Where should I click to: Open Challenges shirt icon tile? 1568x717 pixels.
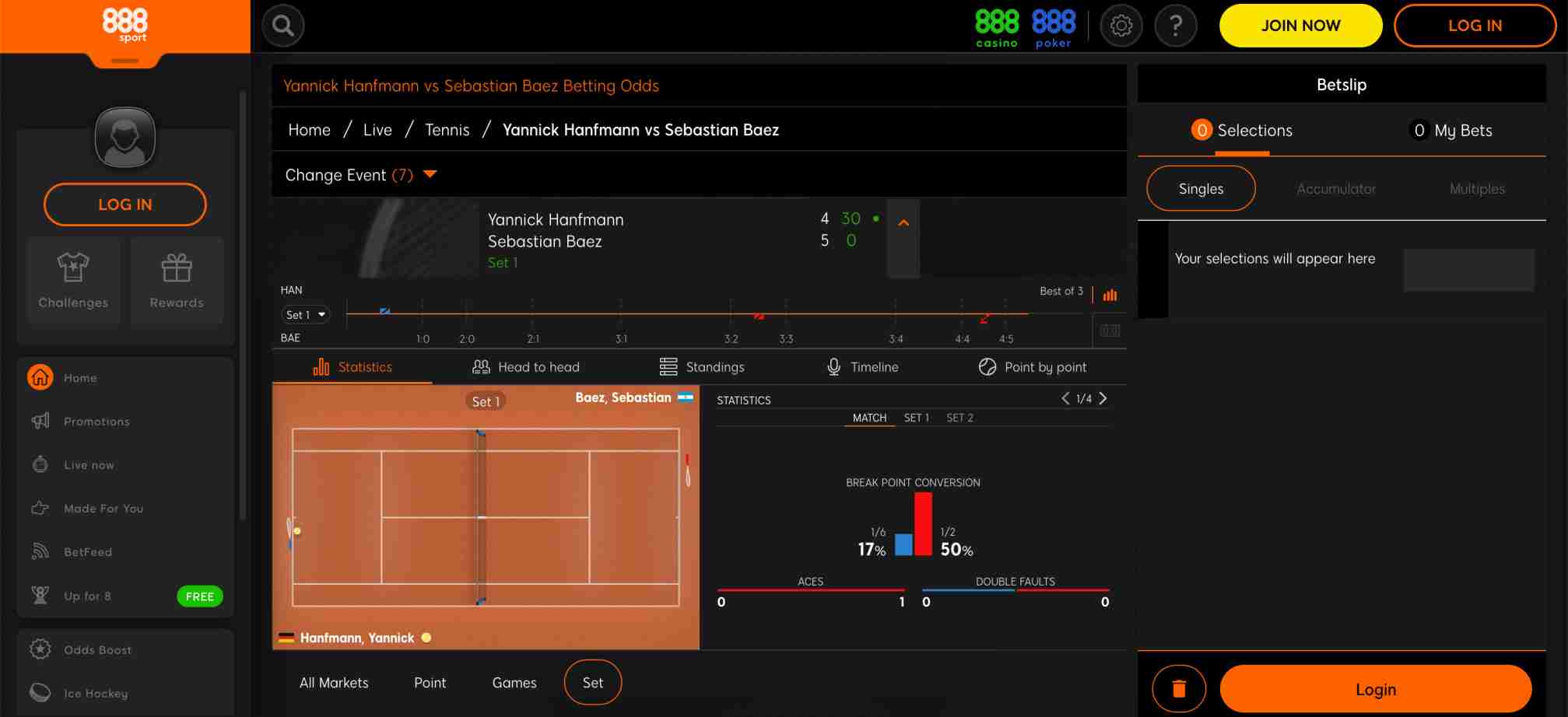73,281
